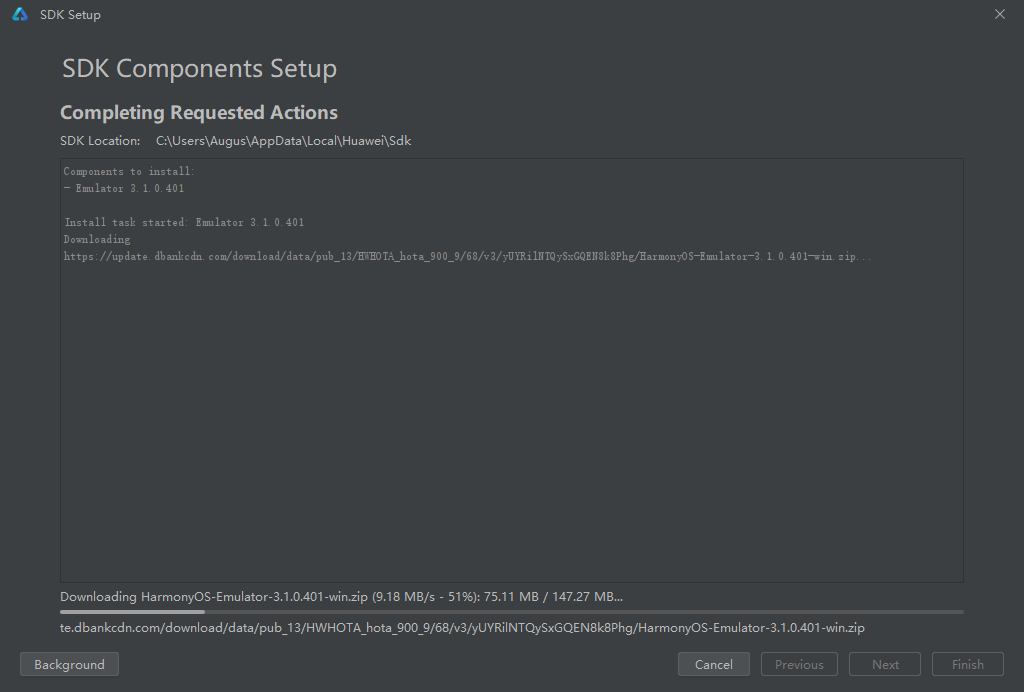The width and height of the screenshot is (1024, 692).
Task: Send the download to Background
Action: [x=69, y=664]
